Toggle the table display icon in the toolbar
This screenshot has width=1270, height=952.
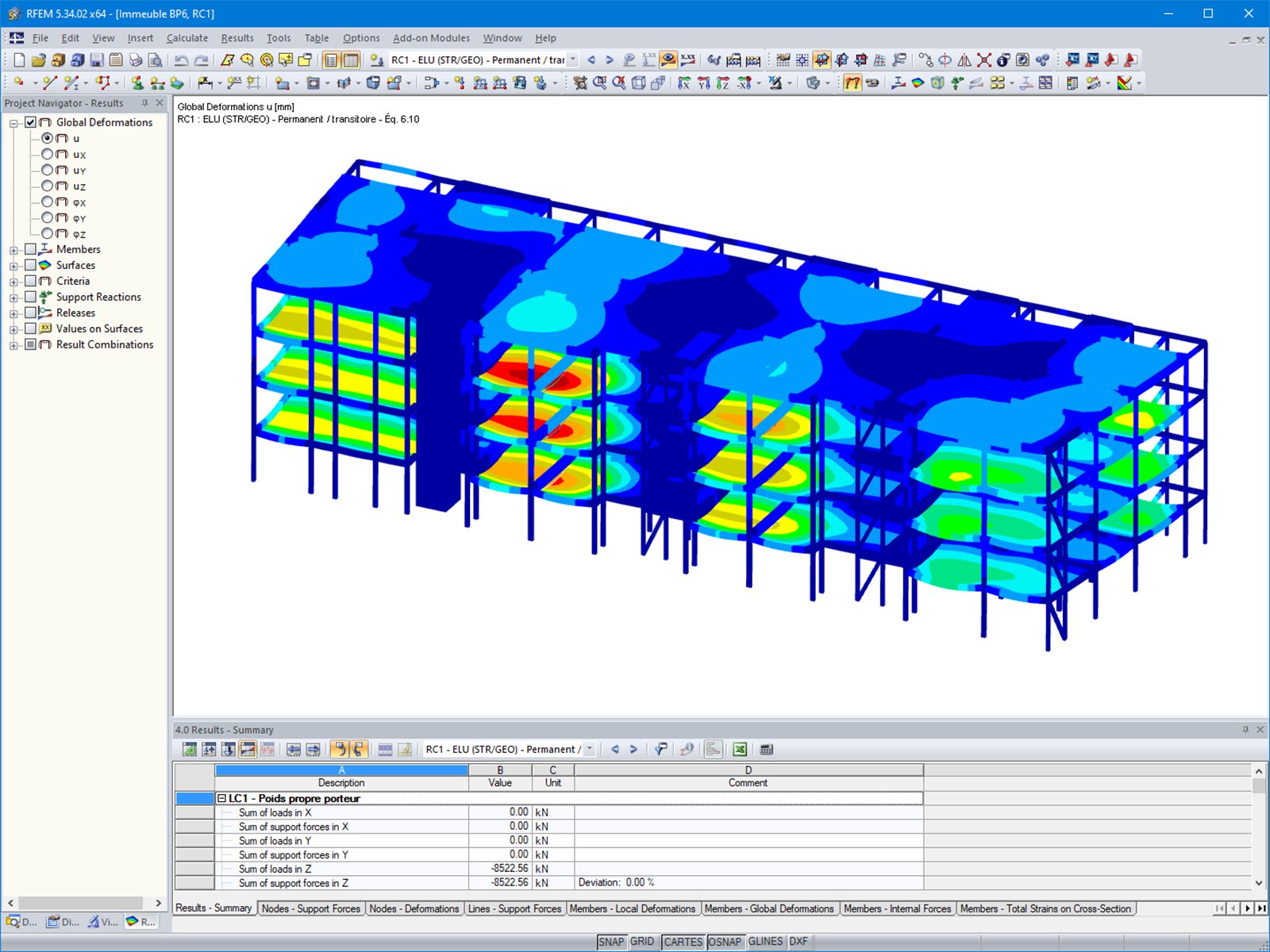(350, 60)
